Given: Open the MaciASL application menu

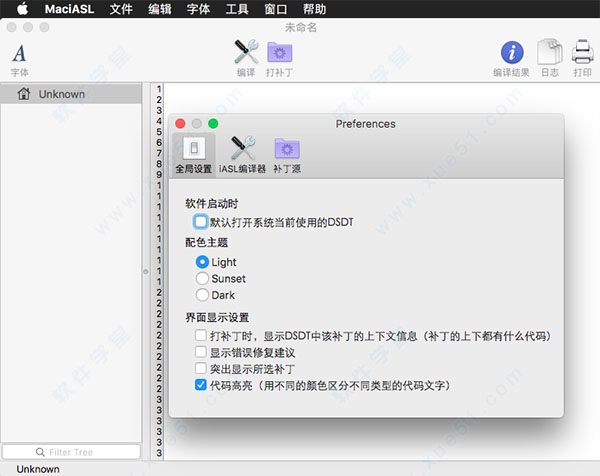Looking at the screenshot, I should [x=69, y=9].
